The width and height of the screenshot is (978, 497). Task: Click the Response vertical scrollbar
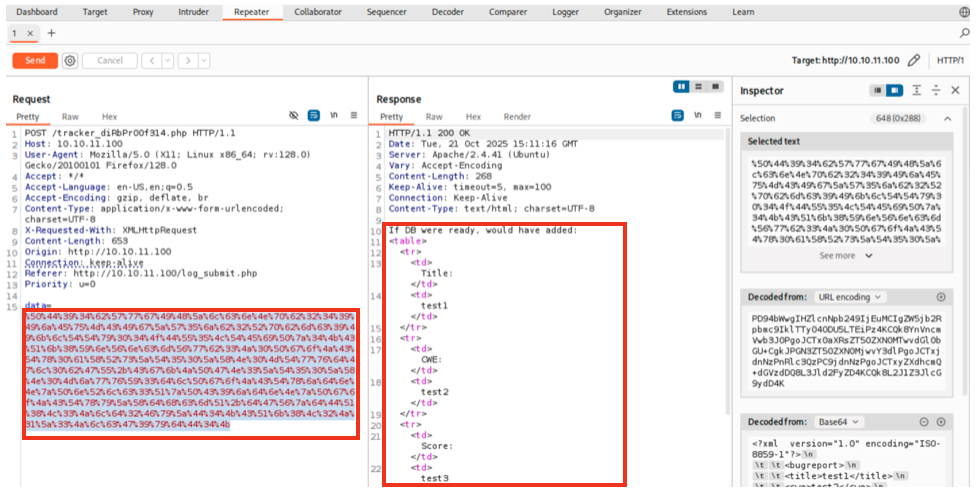click(x=727, y=271)
